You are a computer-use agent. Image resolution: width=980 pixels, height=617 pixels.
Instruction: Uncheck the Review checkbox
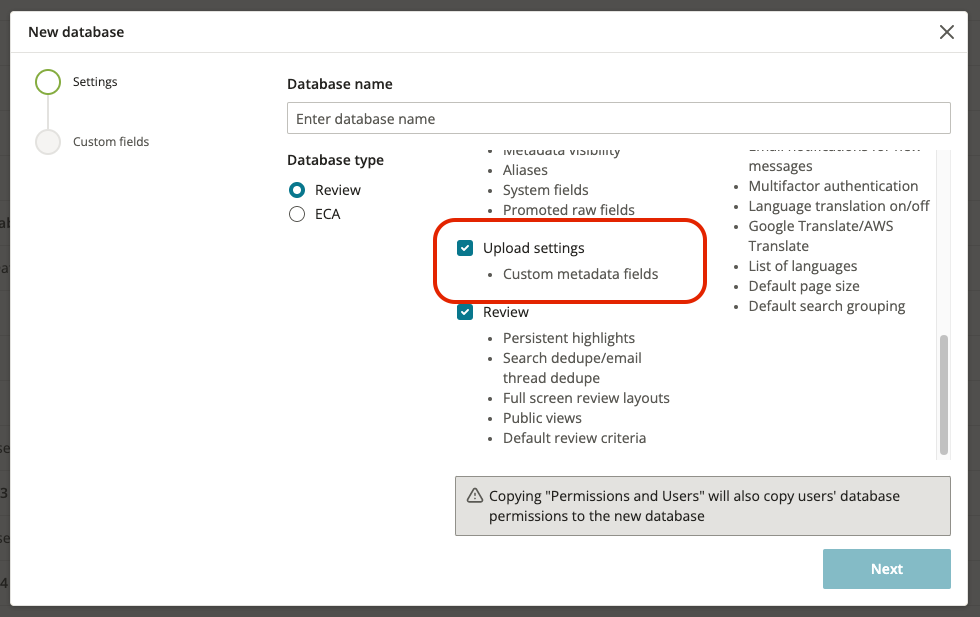(465, 312)
